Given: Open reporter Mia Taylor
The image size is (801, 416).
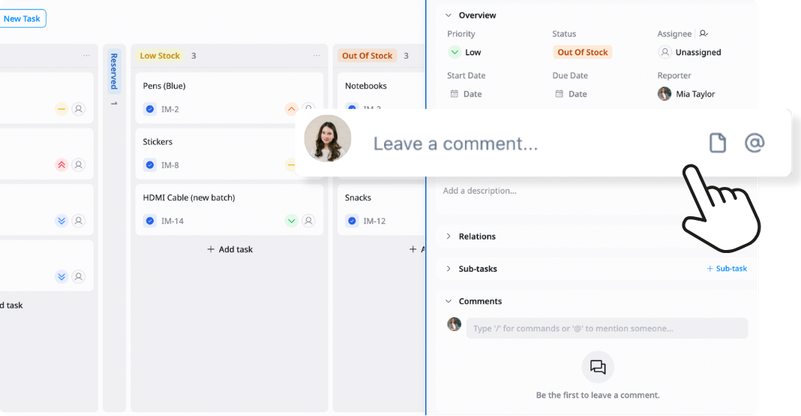Looking at the screenshot, I should click(x=687, y=94).
